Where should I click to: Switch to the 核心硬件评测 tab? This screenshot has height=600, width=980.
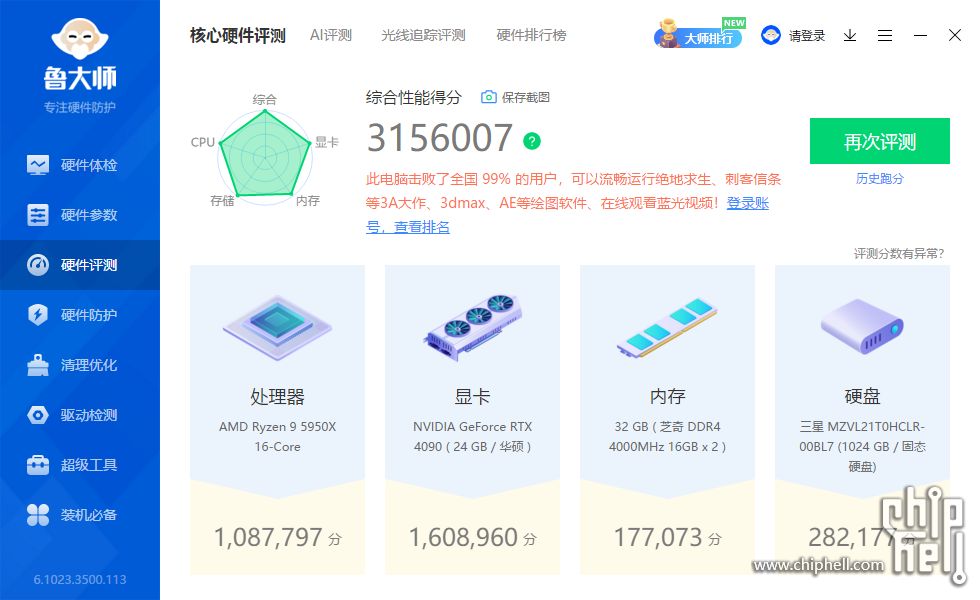tap(238, 36)
